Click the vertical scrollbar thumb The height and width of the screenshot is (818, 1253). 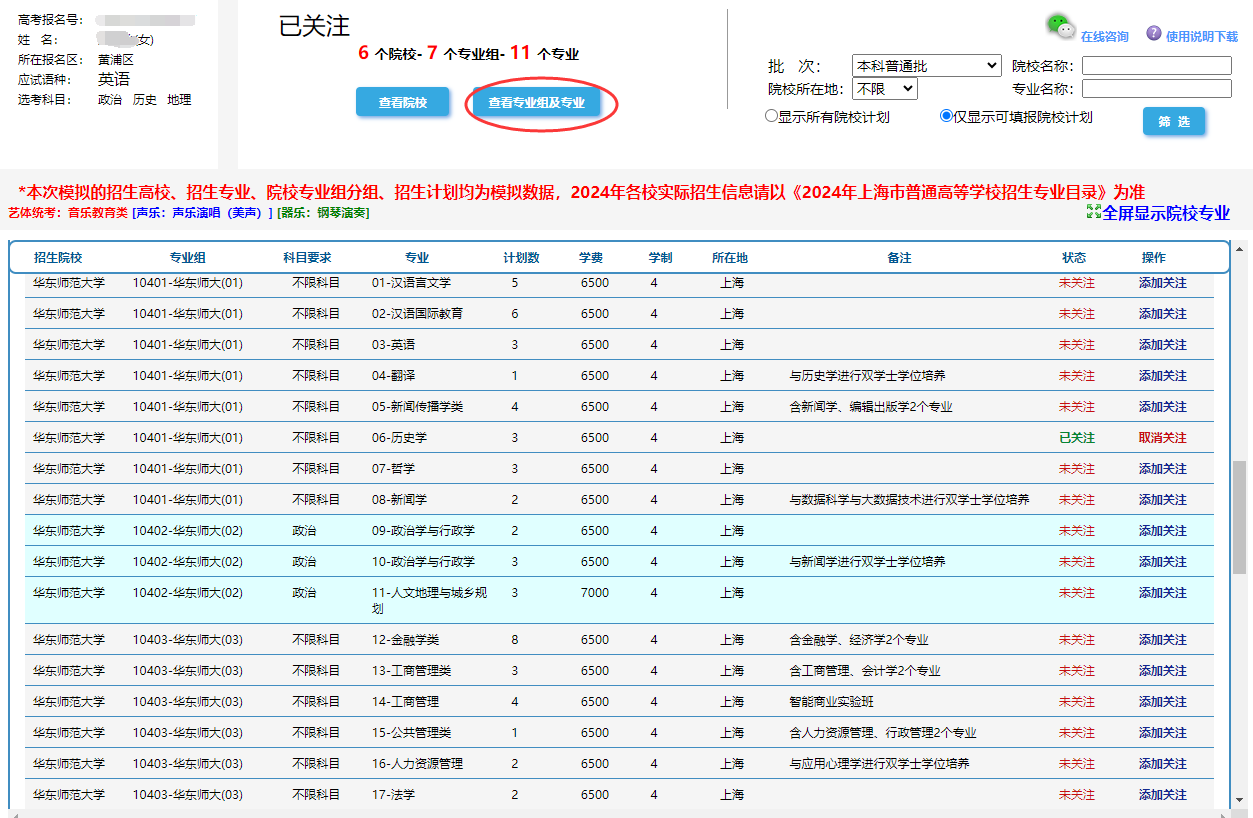pos(1240,516)
